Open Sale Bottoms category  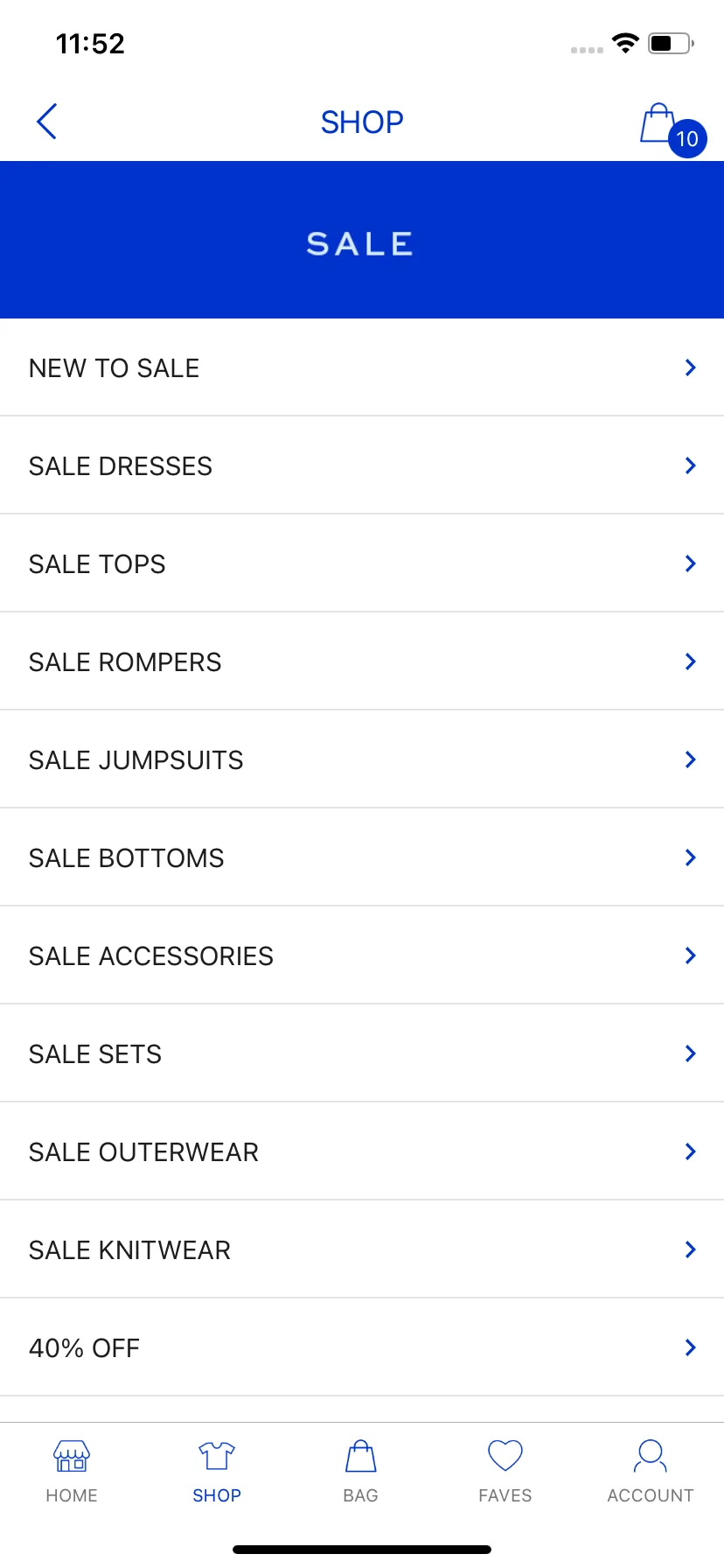coord(362,857)
